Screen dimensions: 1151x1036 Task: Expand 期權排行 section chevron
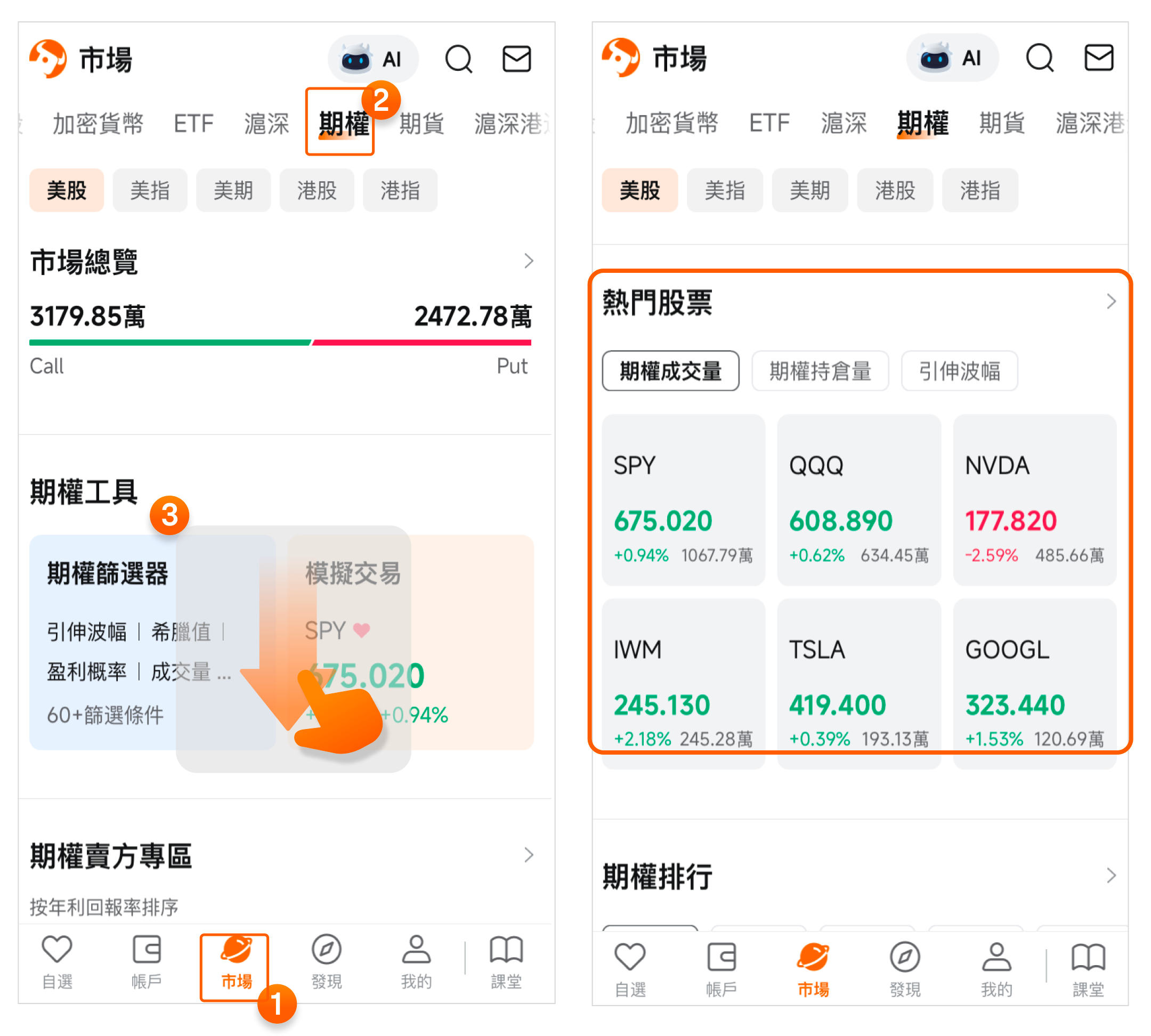click(1111, 876)
